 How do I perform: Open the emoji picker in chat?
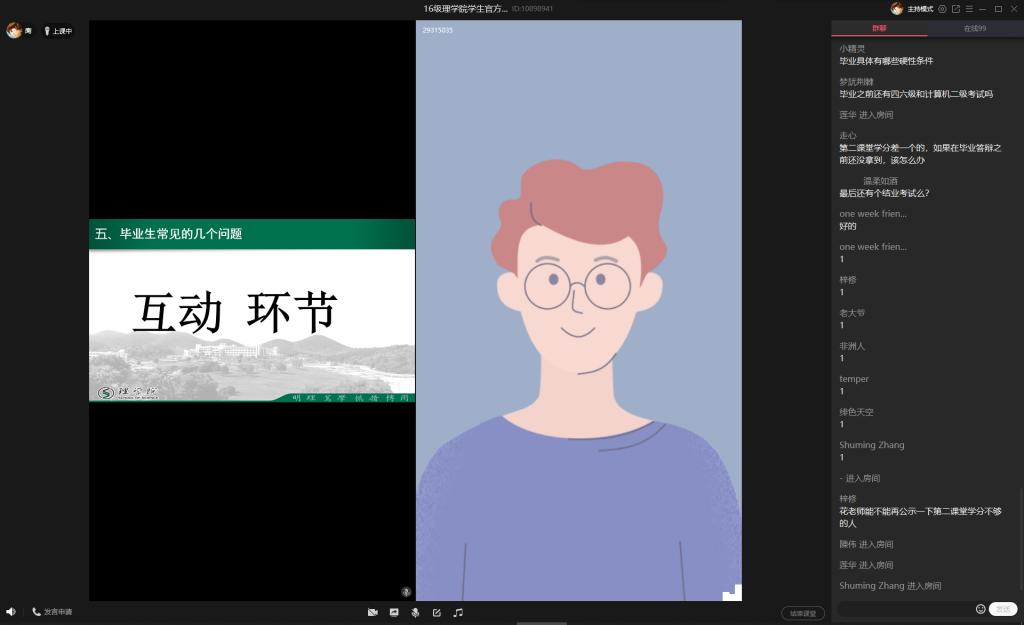(x=980, y=609)
